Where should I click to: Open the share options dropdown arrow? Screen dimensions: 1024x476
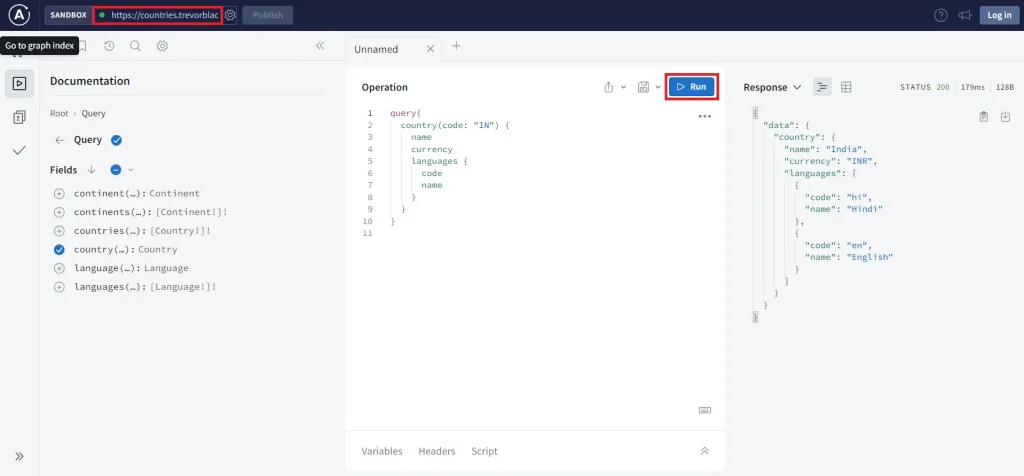click(623, 87)
